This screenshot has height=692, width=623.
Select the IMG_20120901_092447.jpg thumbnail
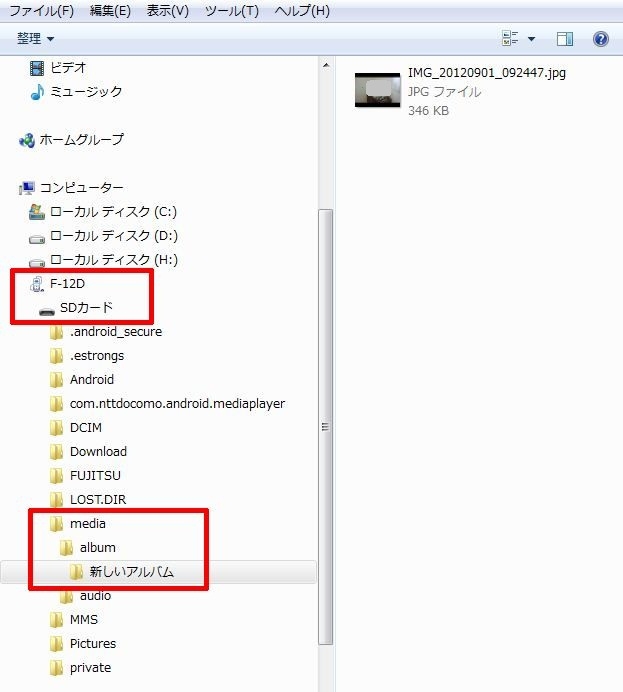pyautogui.click(x=378, y=90)
